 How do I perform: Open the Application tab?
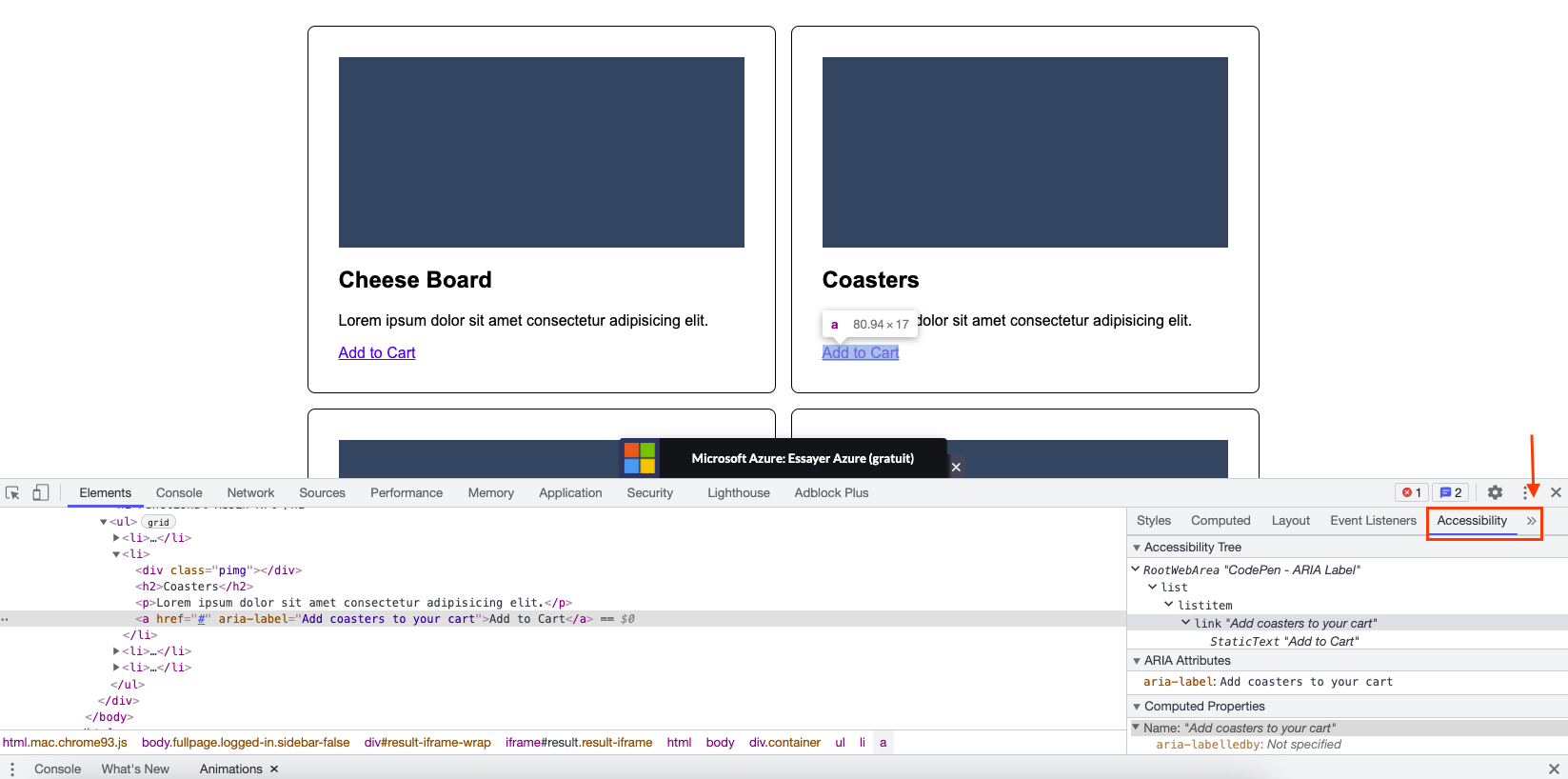[x=570, y=492]
